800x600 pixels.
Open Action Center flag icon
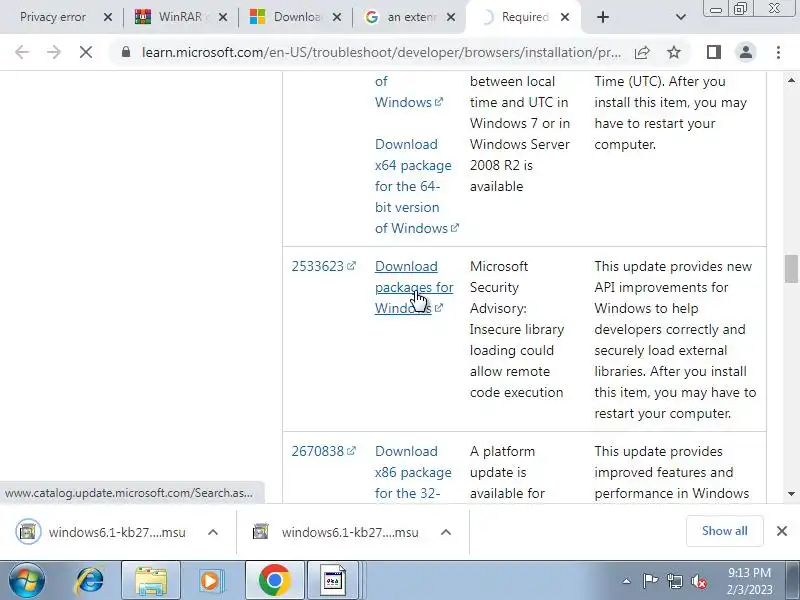coord(651,581)
